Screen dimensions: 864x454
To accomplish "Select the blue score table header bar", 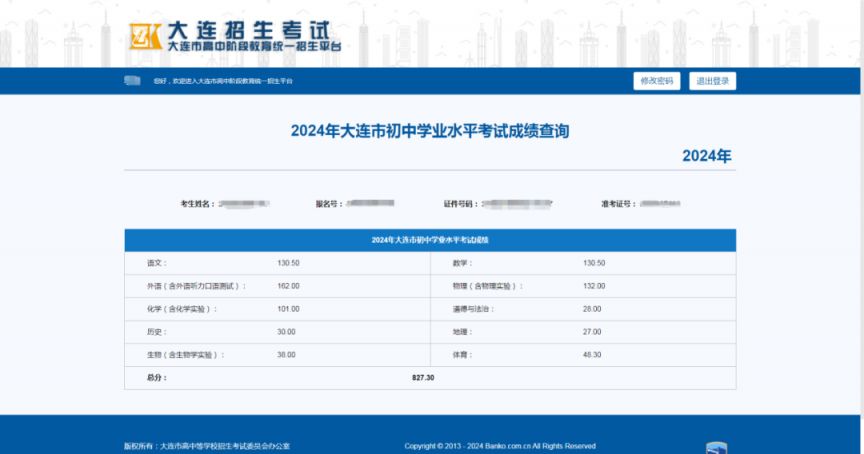I will pyautogui.click(x=430, y=240).
